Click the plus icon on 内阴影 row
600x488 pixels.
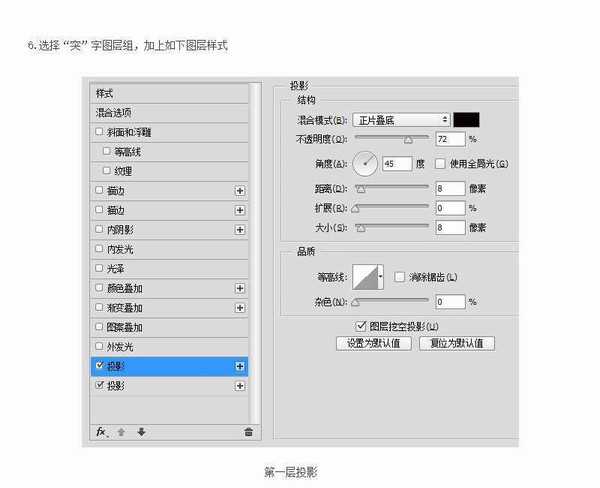240,230
